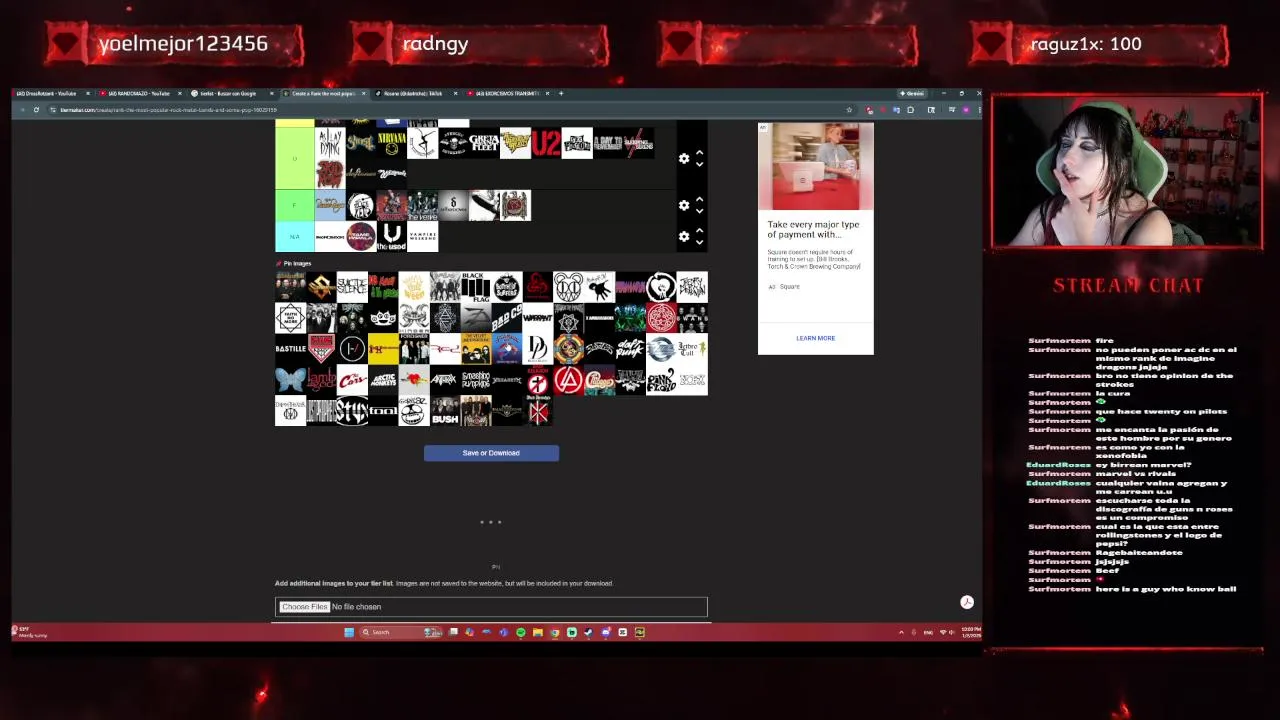Pick the Bad Co logo
The width and height of the screenshot is (1280, 720).
pos(507,318)
